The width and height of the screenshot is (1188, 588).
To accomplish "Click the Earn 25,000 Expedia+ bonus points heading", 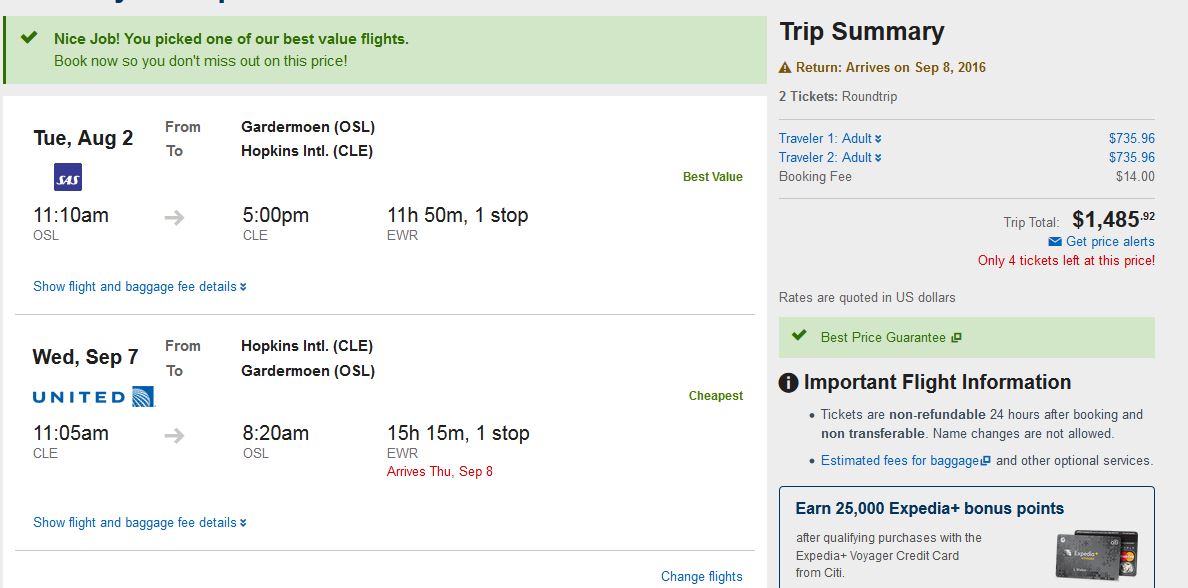I will [930, 508].
